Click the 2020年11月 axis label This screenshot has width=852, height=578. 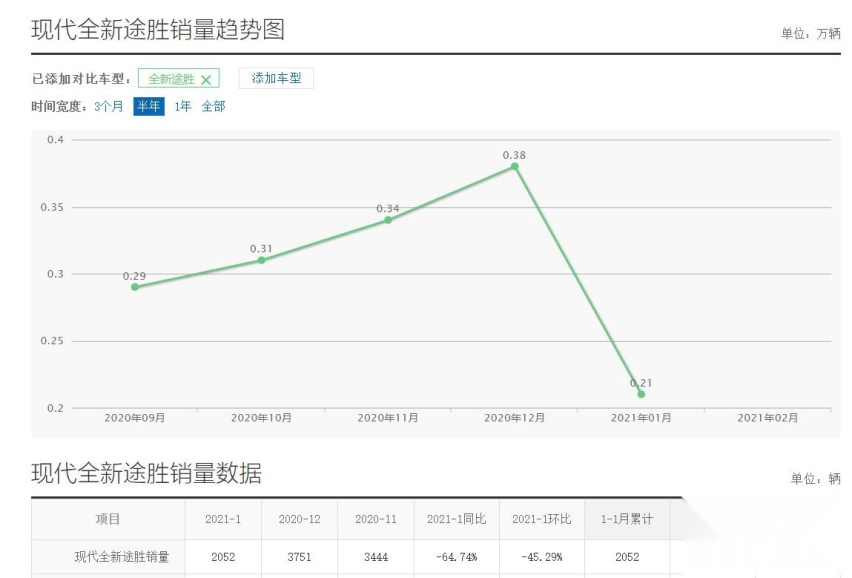388,418
